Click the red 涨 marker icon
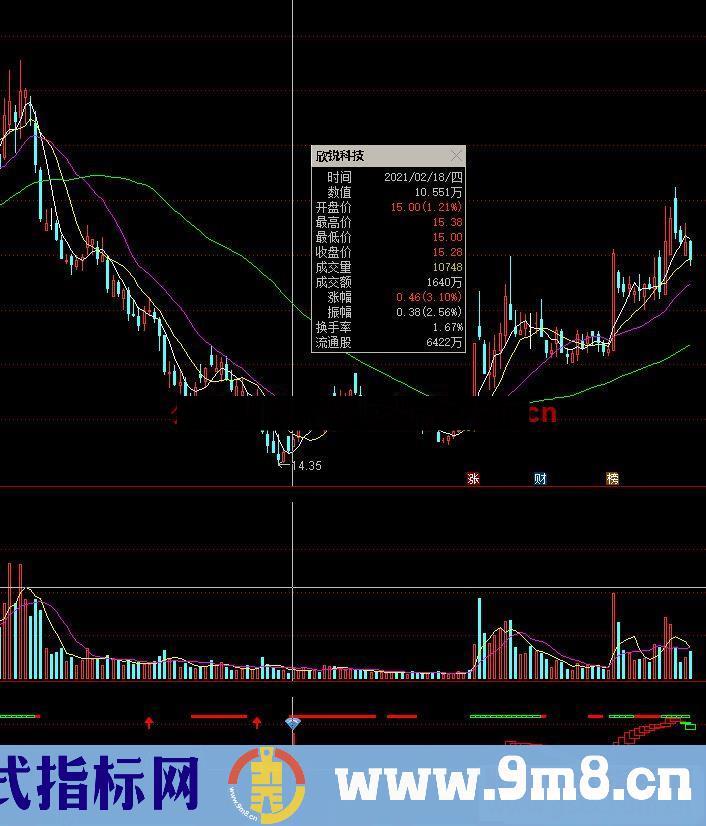Image resolution: width=706 pixels, height=826 pixels. click(x=473, y=479)
